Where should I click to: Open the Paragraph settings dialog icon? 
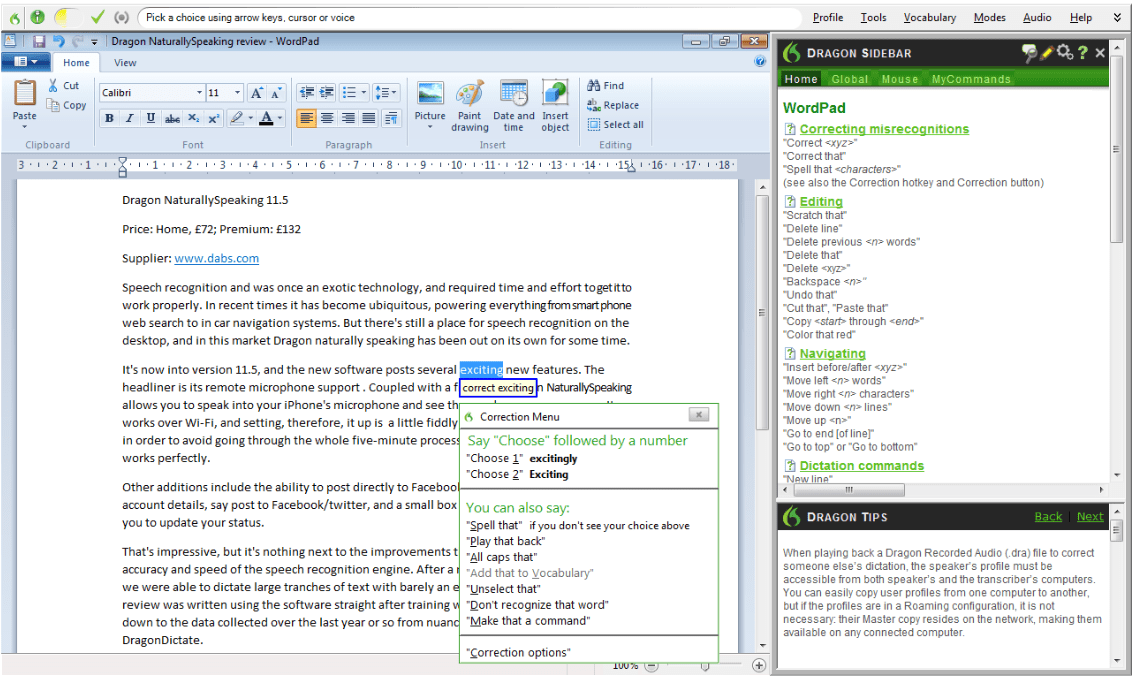(391, 118)
